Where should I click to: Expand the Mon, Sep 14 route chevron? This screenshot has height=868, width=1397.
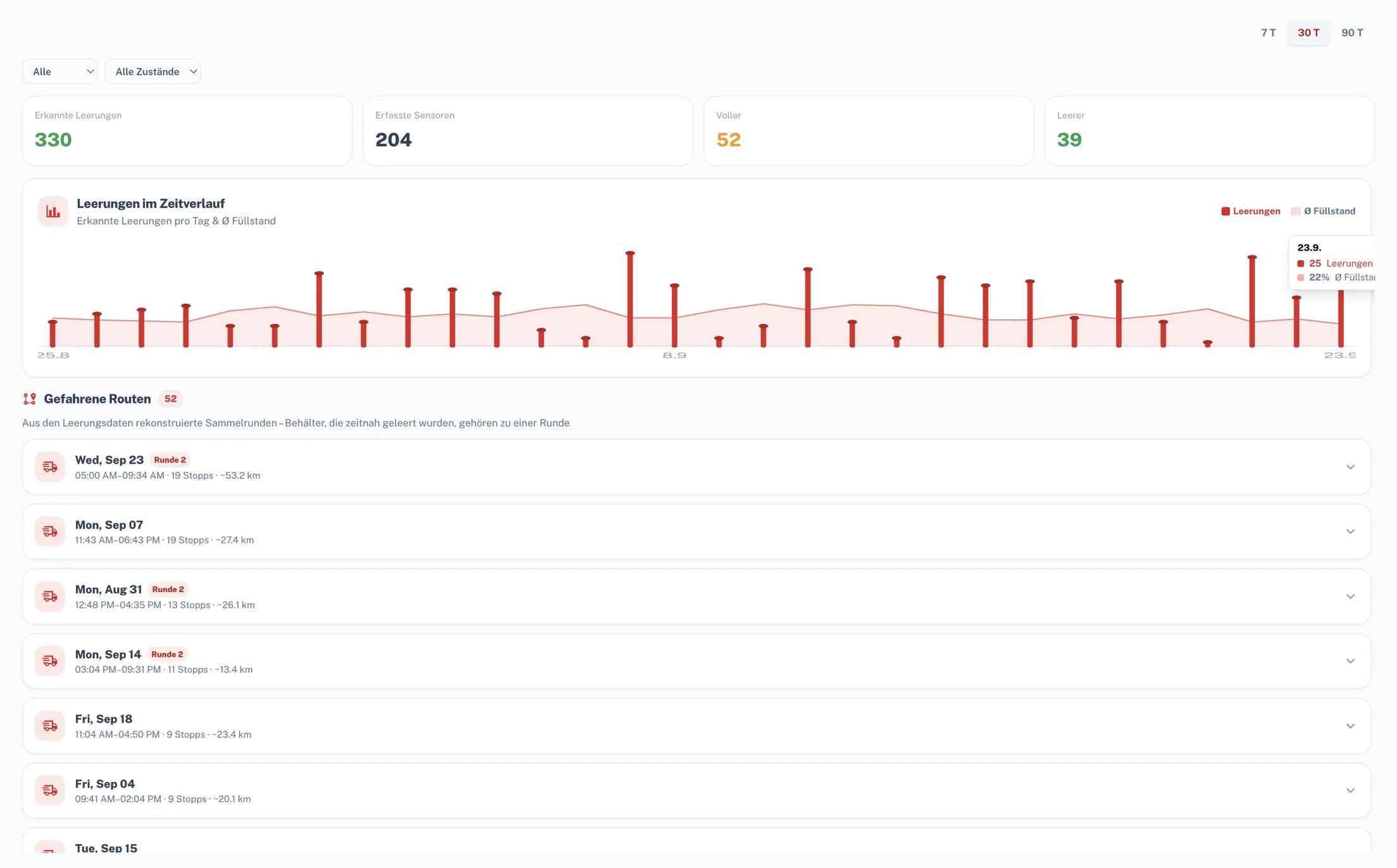[1350, 661]
